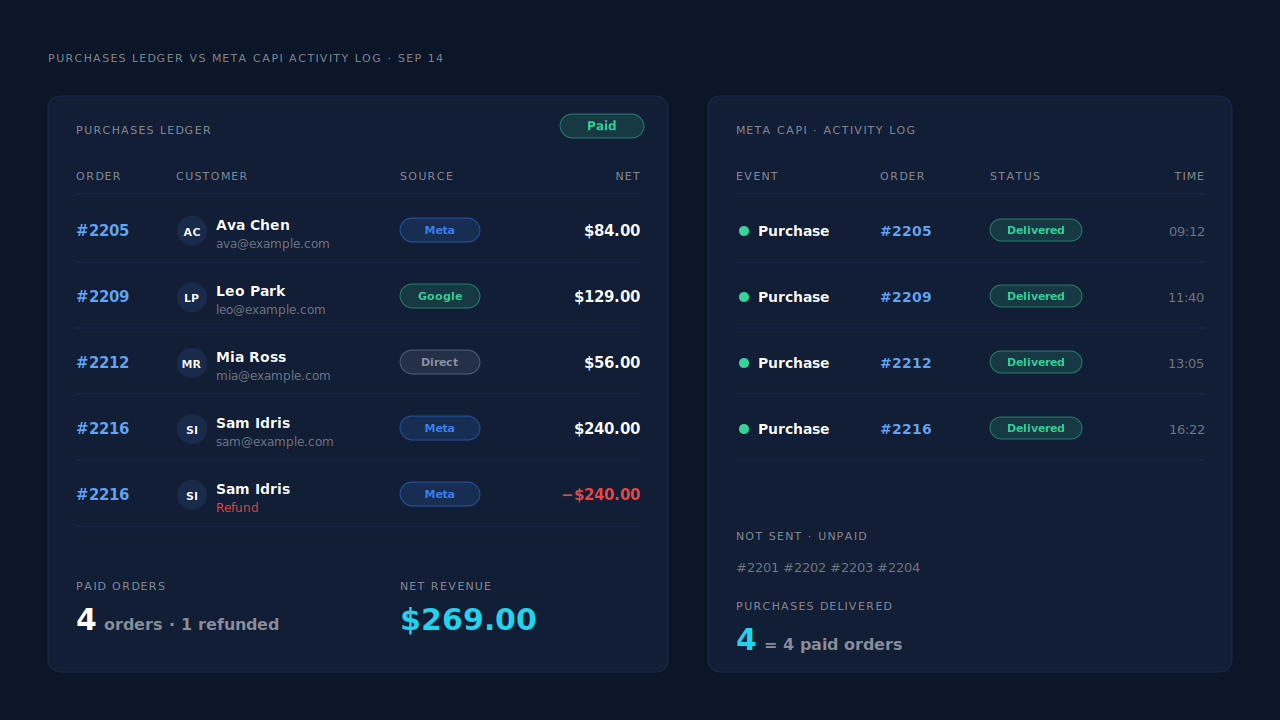
Task: Click the '4 orders · 1 refunded' summary
Action: [x=178, y=621]
